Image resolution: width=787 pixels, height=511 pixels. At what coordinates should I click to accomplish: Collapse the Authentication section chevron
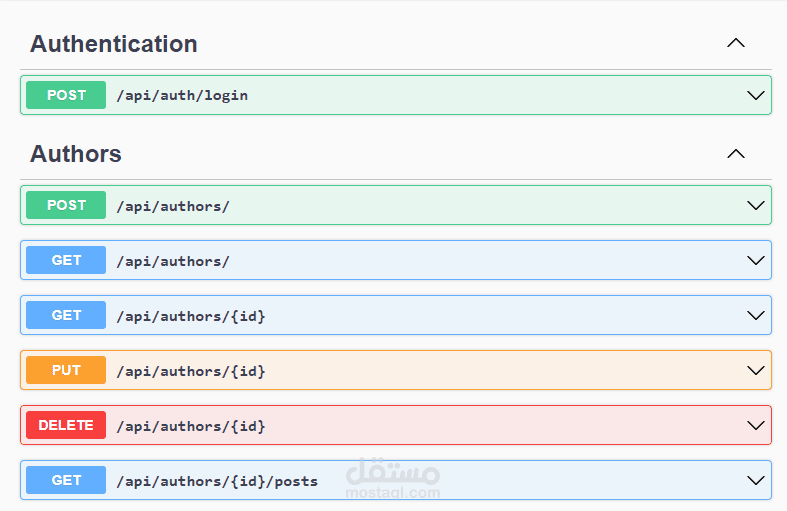(x=736, y=43)
